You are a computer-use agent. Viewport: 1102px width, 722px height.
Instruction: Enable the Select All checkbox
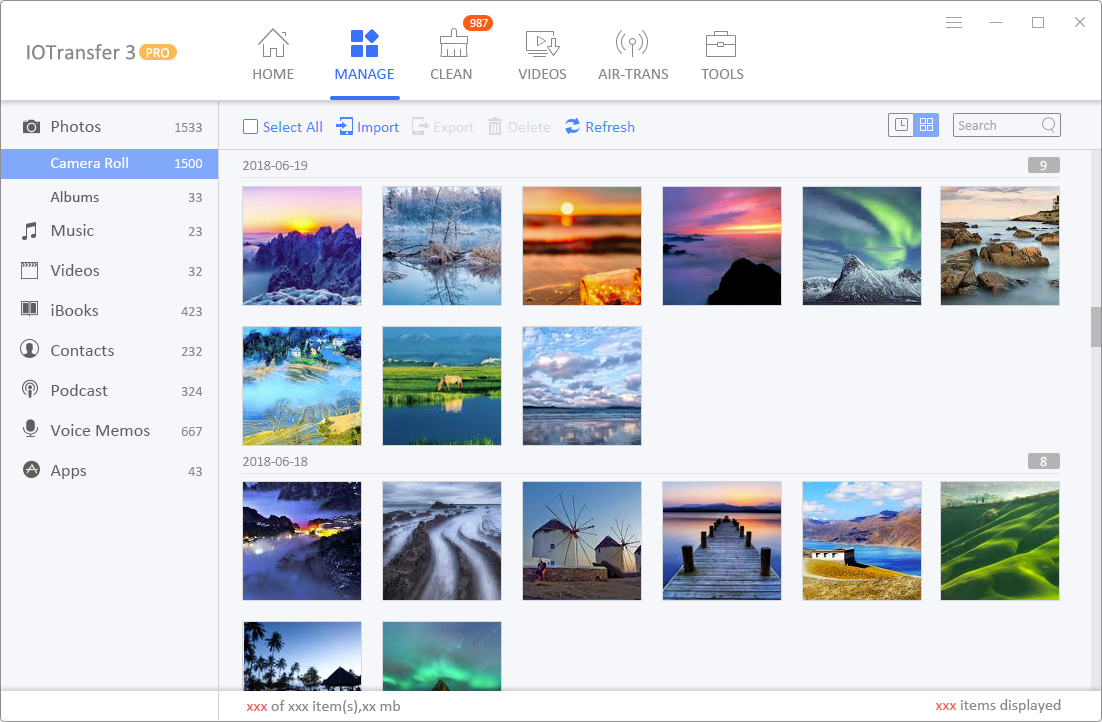pos(250,126)
